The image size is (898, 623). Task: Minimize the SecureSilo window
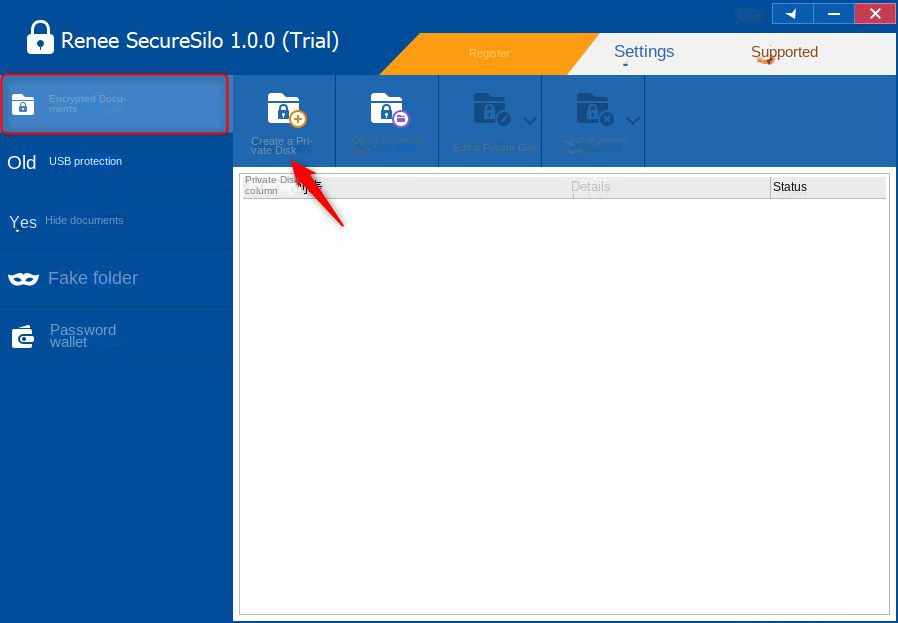pyautogui.click(x=833, y=13)
